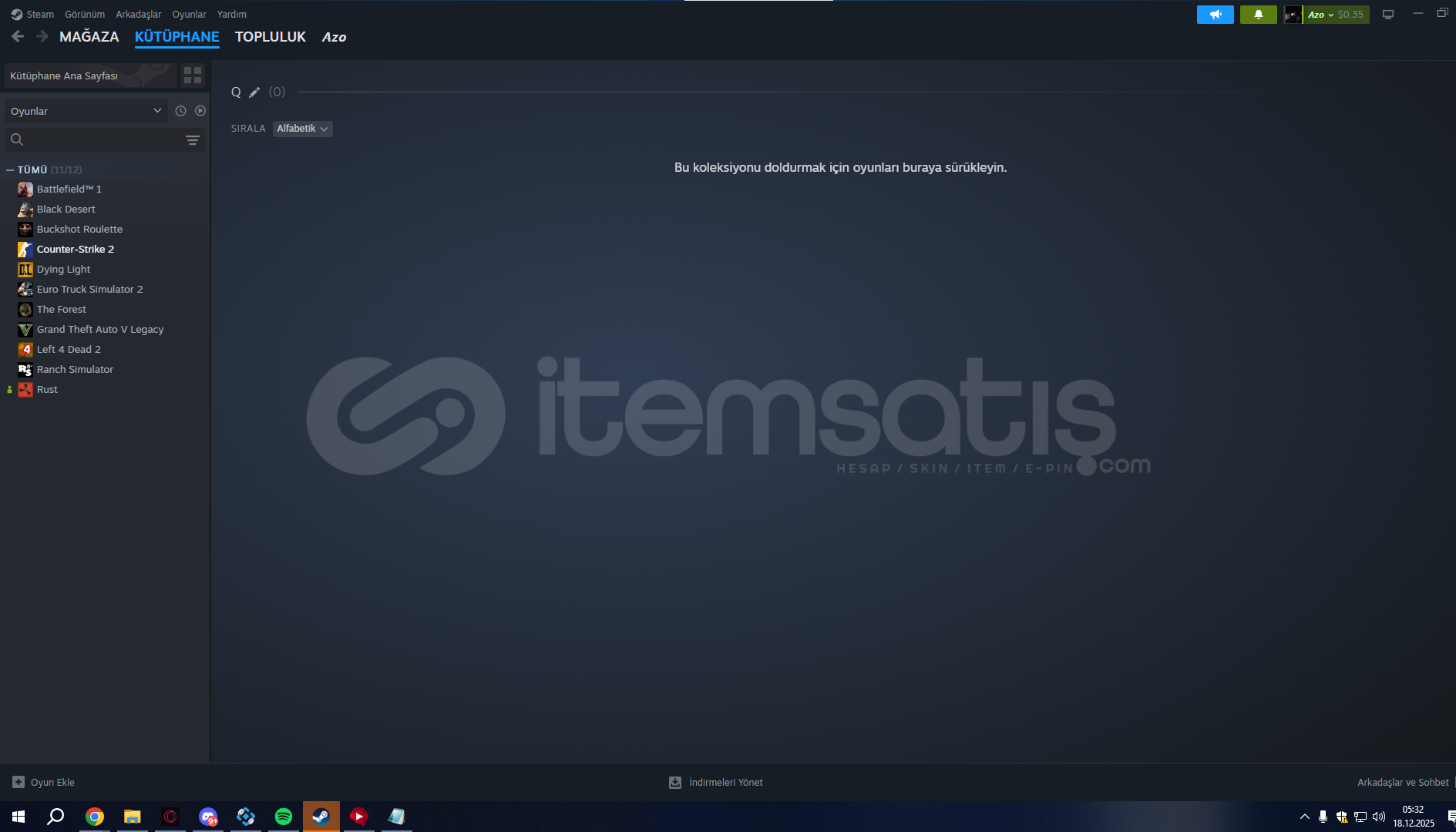Click the system tray volume icon
The height and width of the screenshot is (832, 1456).
click(1379, 817)
